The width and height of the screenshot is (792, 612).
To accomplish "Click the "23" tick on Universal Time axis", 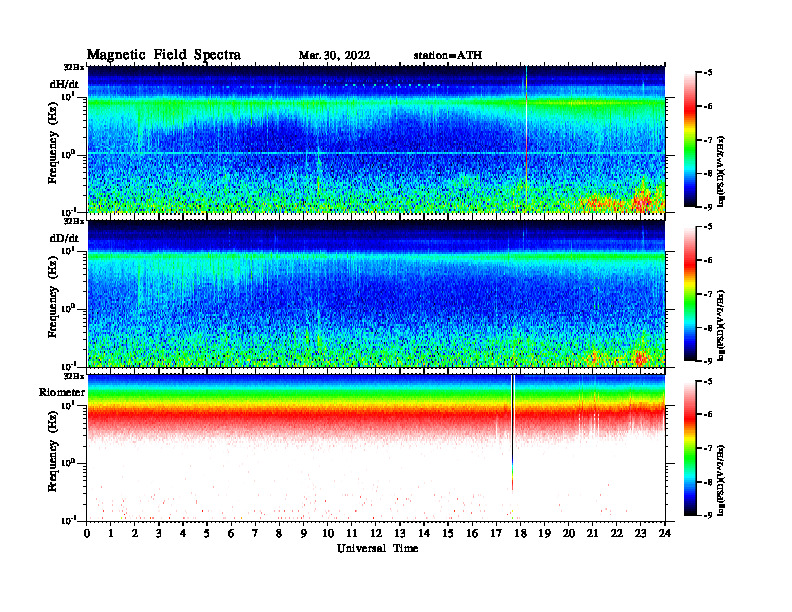I will pyautogui.click(x=641, y=534).
